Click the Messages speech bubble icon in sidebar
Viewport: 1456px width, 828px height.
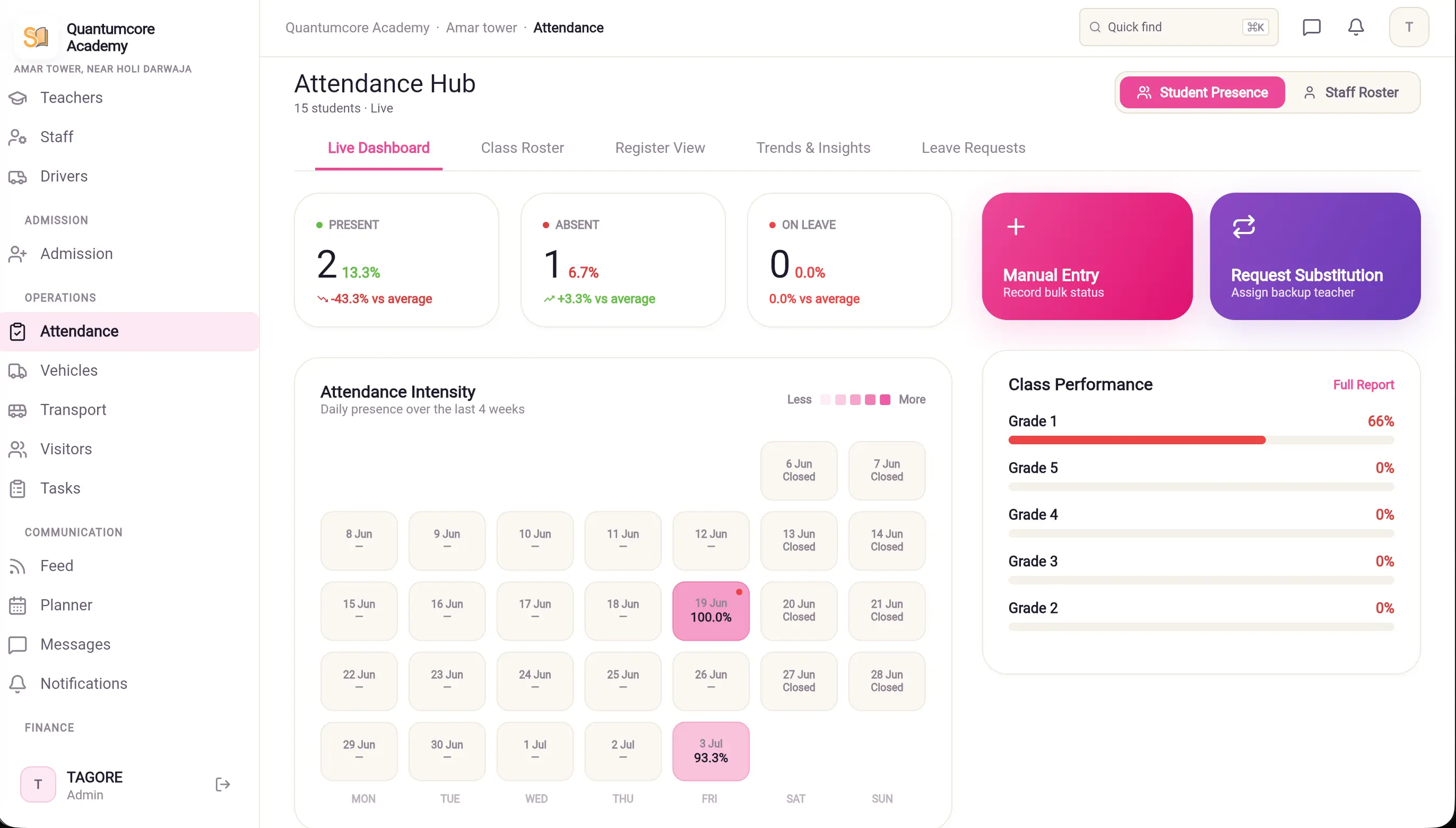[x=18, y=644]
